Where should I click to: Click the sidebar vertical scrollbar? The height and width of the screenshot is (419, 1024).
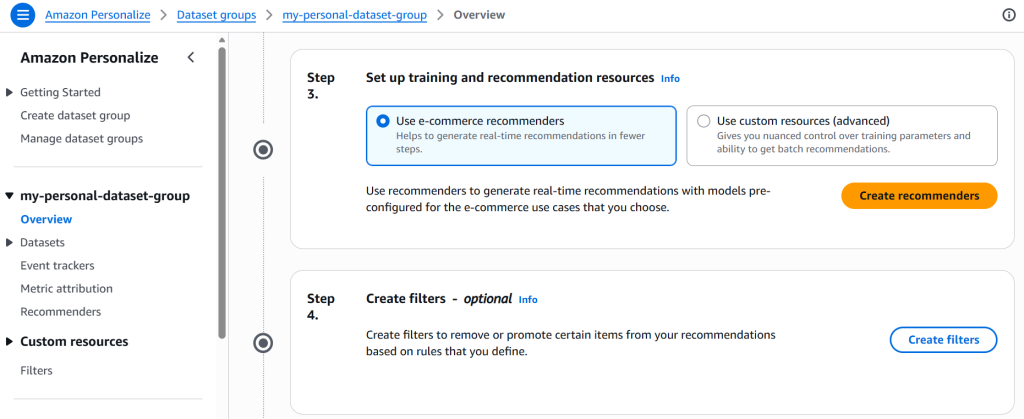click(222, 193)
